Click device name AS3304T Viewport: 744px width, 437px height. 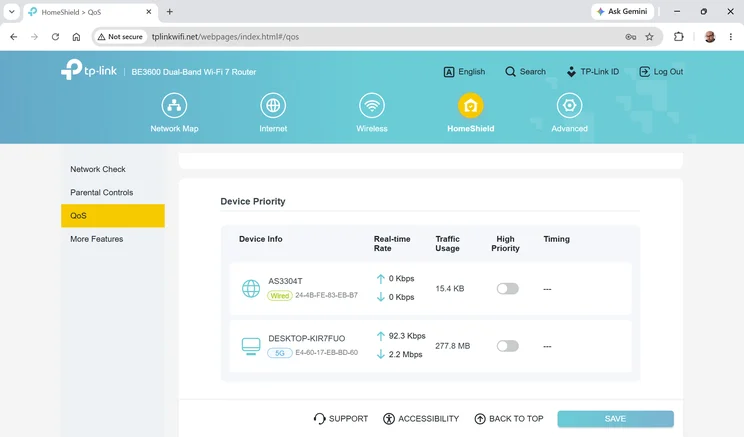point(285,281)
